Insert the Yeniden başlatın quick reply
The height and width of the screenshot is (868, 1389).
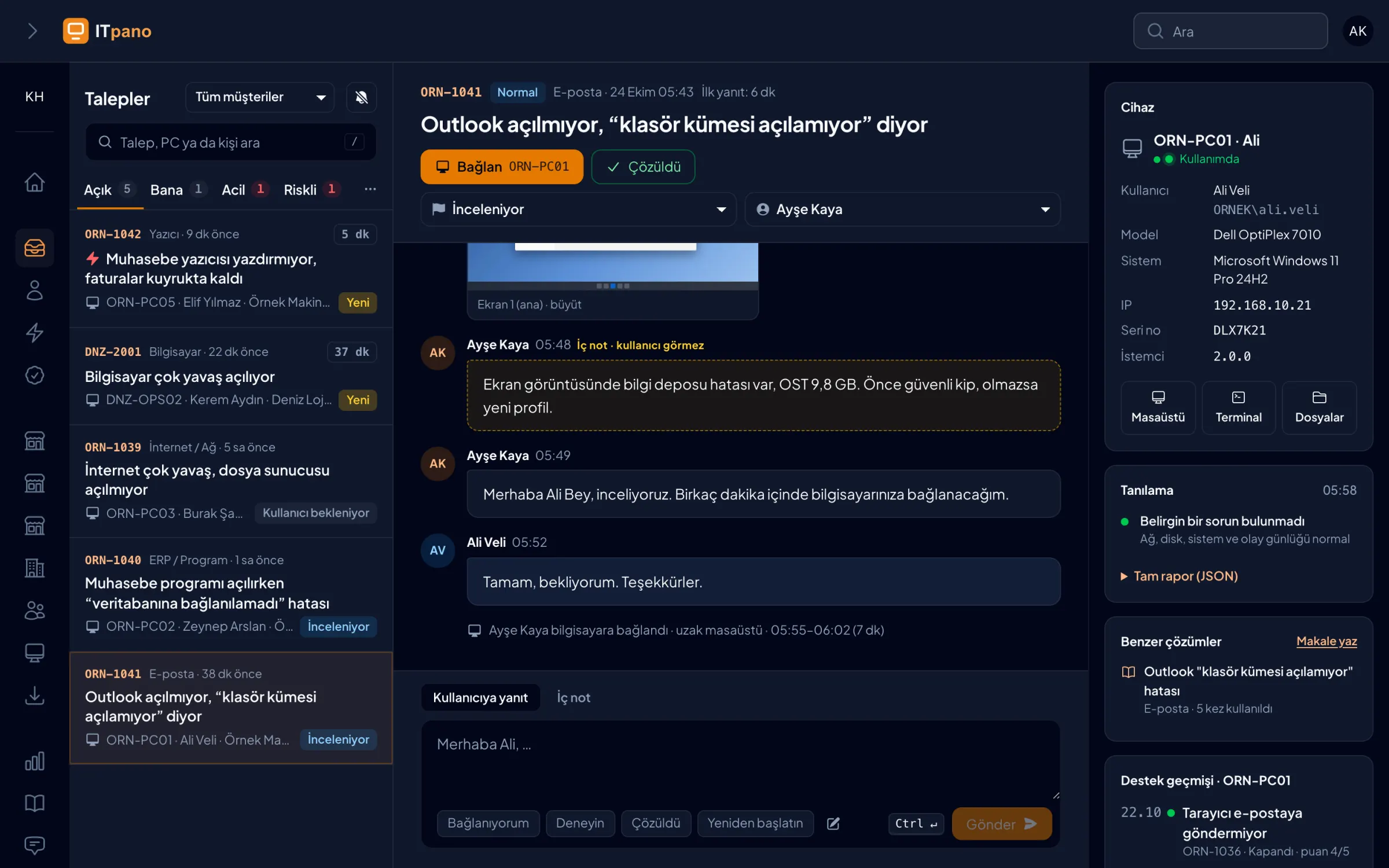click(755, 823)
